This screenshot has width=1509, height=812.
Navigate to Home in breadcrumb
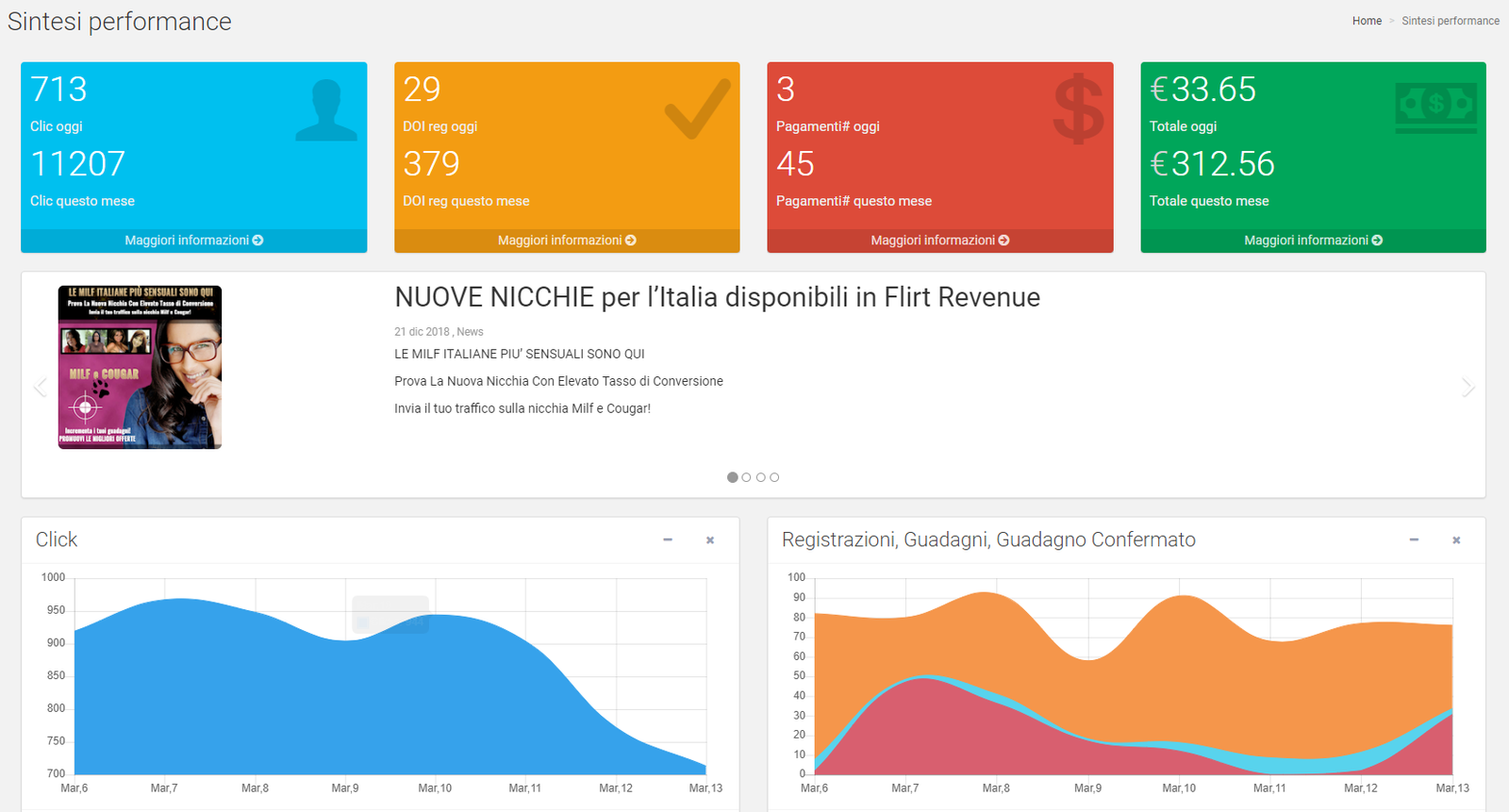tap(1367, 21)
